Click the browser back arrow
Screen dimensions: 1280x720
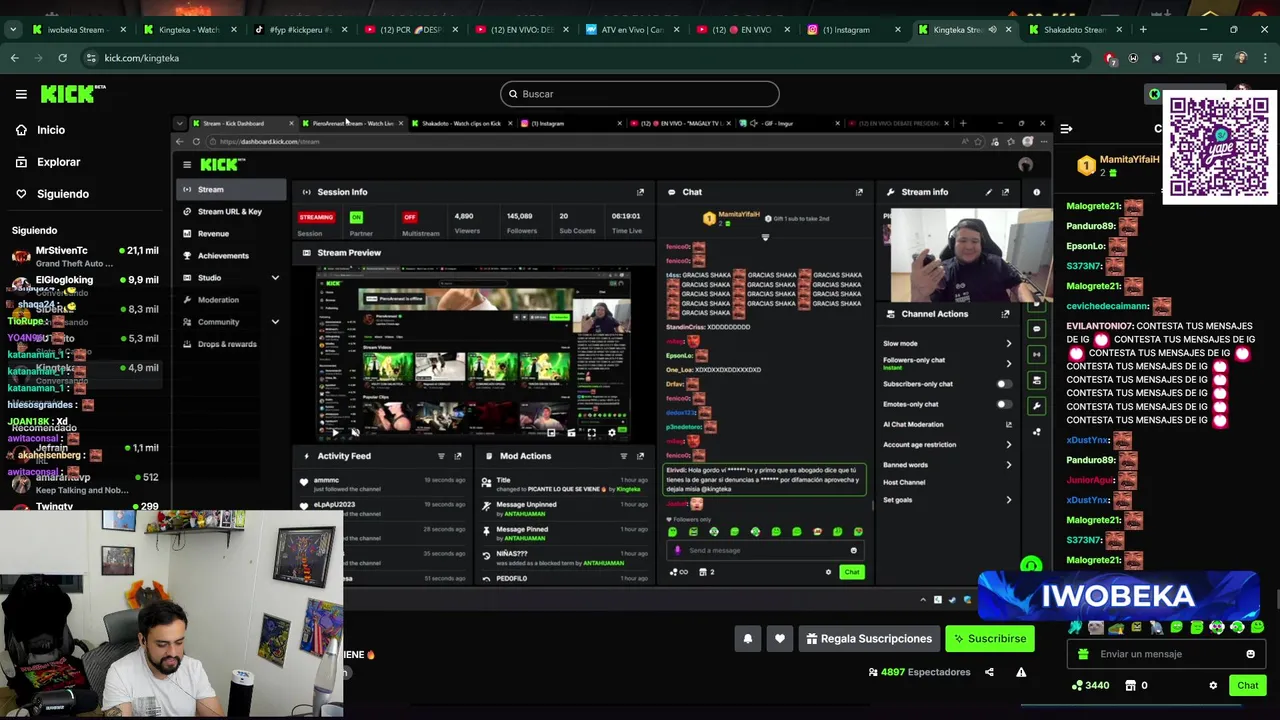15,58
